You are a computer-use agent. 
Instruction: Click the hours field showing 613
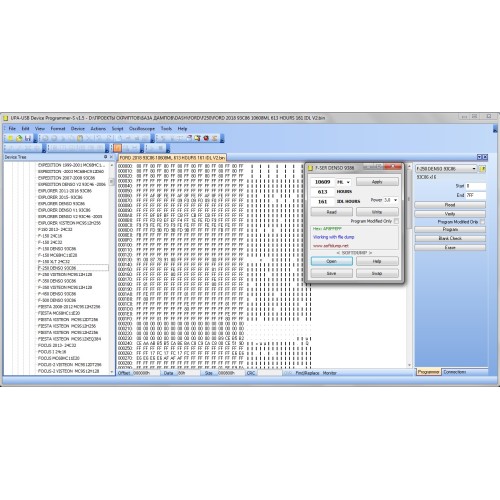(x=323, y=192)
